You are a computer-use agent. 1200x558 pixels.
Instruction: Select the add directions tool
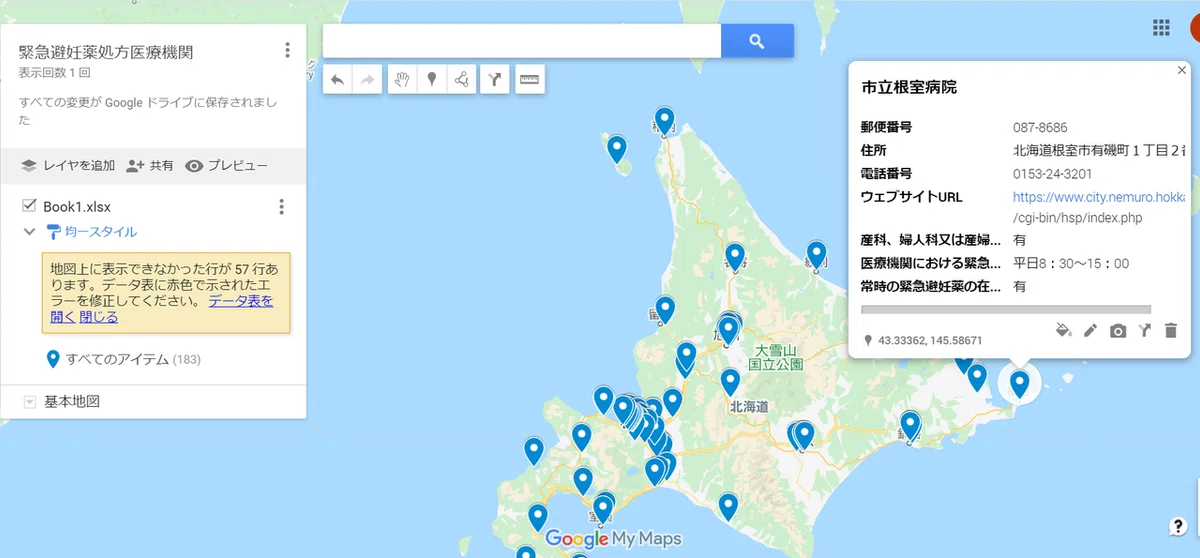pyautogui.click(x=494, y=80)
